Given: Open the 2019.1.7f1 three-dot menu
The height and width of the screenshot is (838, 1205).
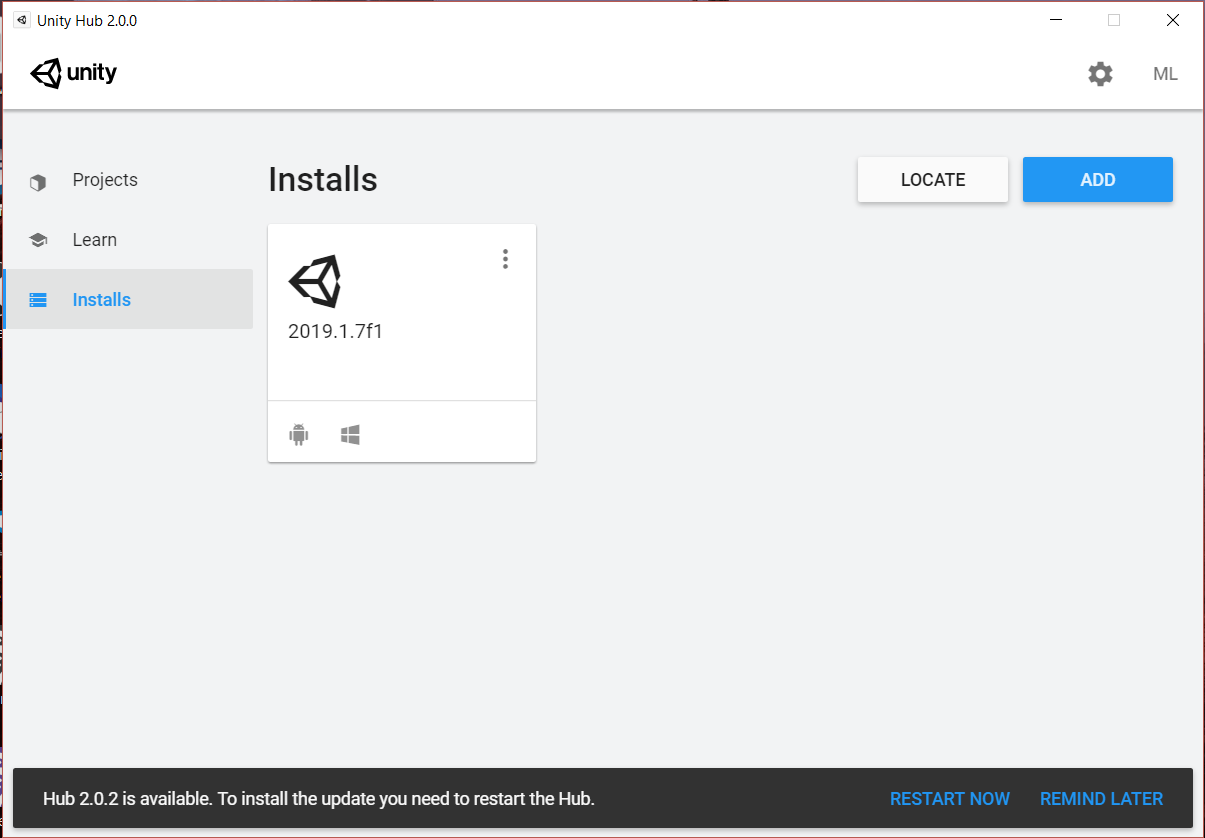Looking at the screenshot, I should tap(505, 259).
